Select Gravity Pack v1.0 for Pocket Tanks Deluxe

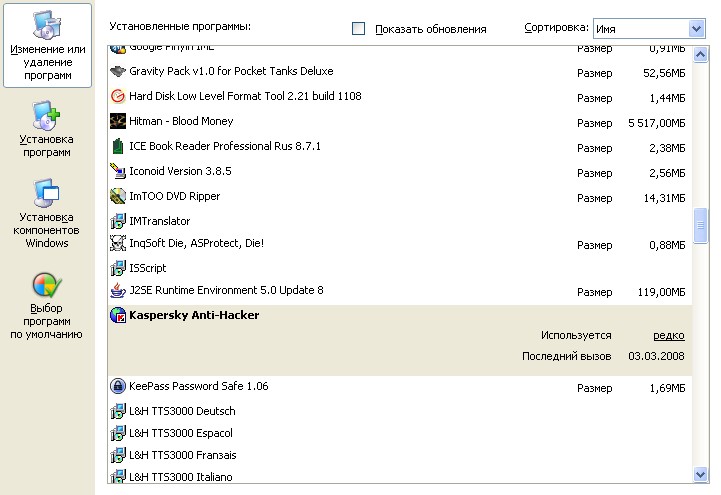coord(400,71)
